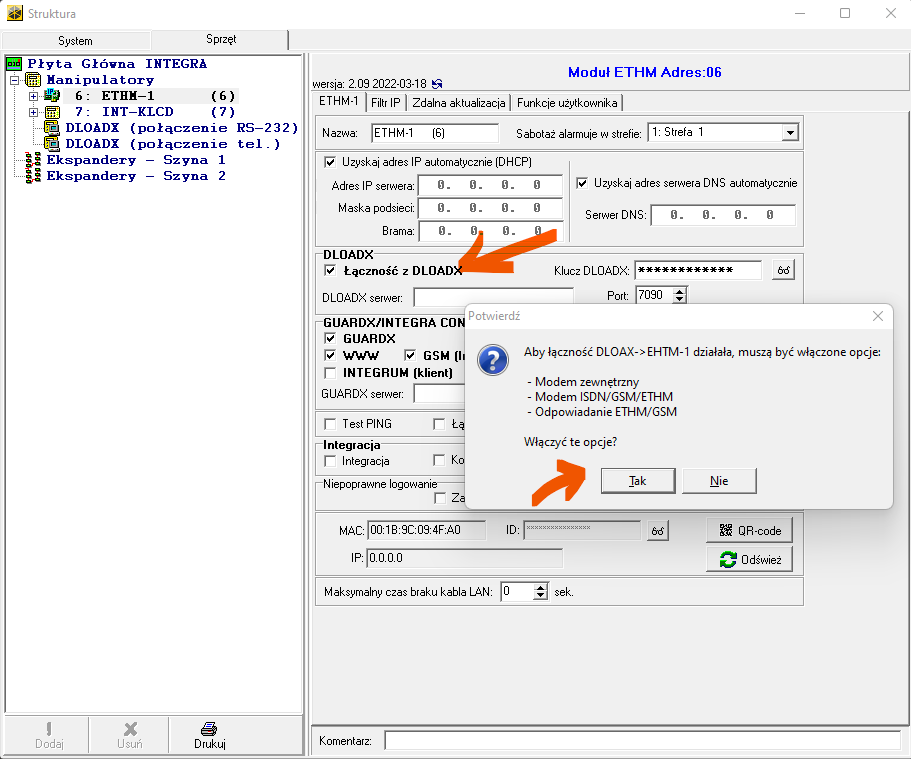The width and height of the screenshot is (911, 759).
Task: Switch to the Filtr IP tab
Action: pos(385,102)
